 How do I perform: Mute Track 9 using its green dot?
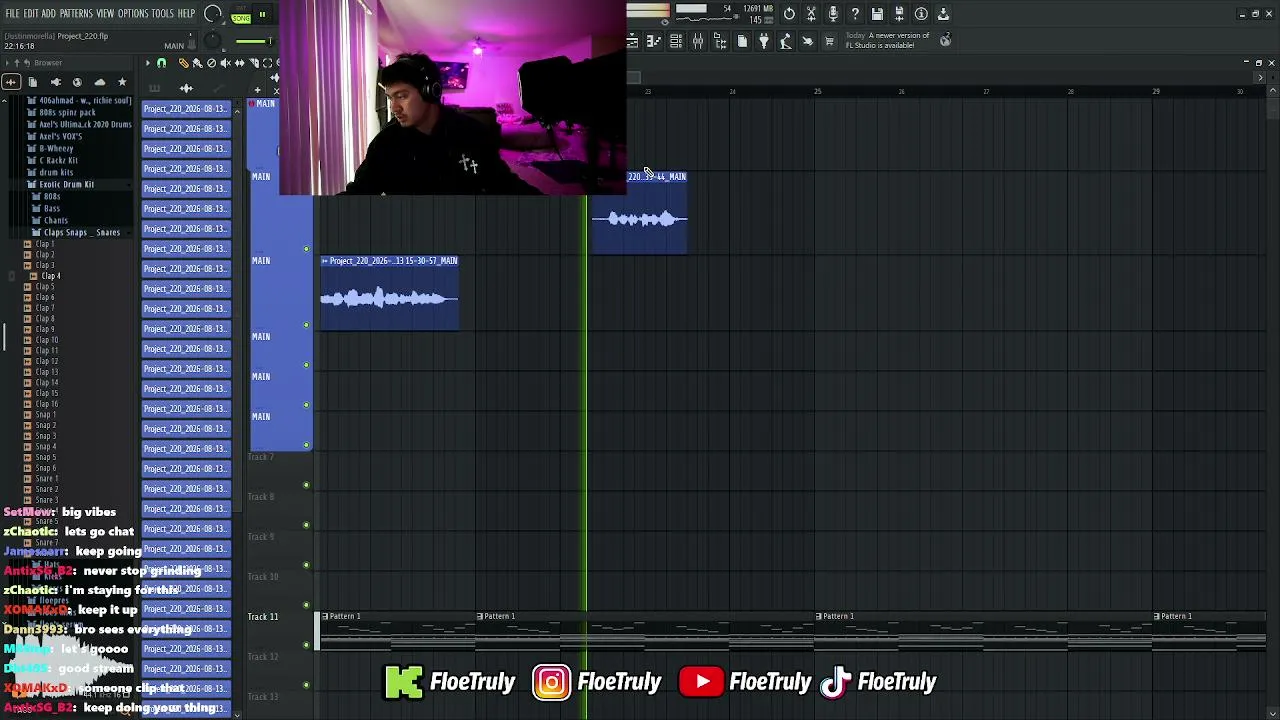306,565
